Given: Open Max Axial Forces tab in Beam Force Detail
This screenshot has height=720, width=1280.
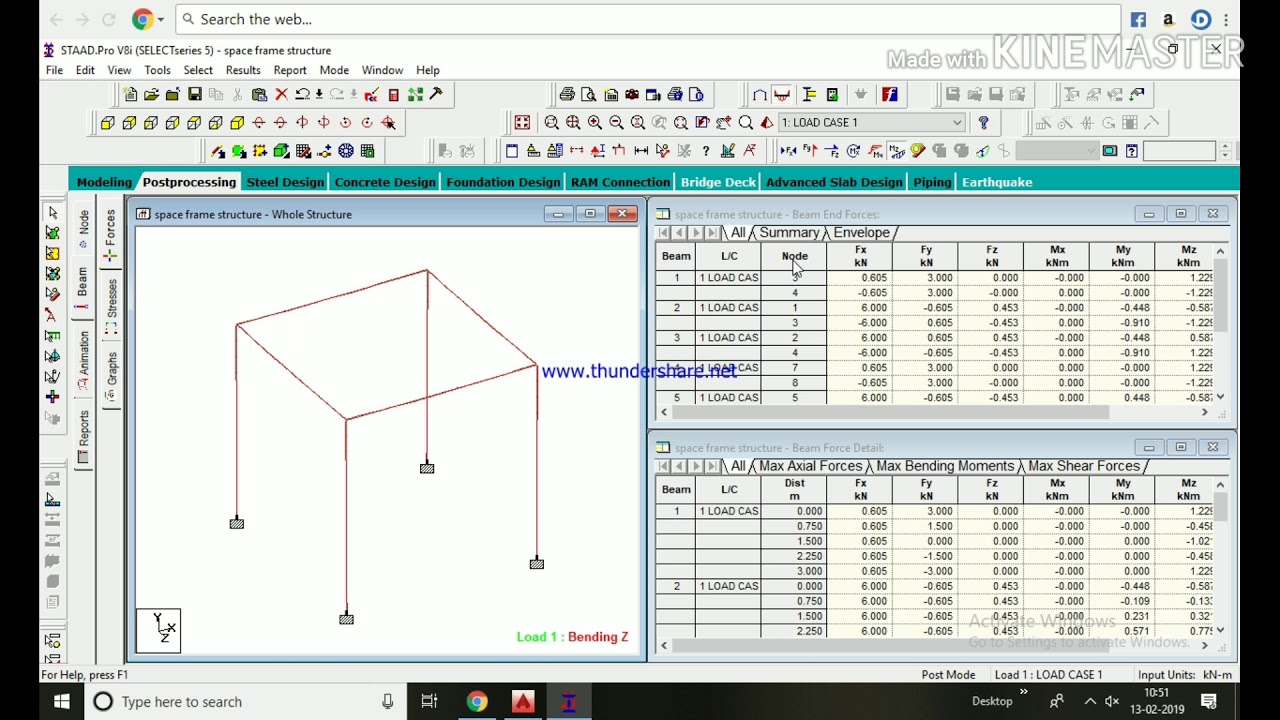Looking at the screenshot, I should tap(810, 466).
